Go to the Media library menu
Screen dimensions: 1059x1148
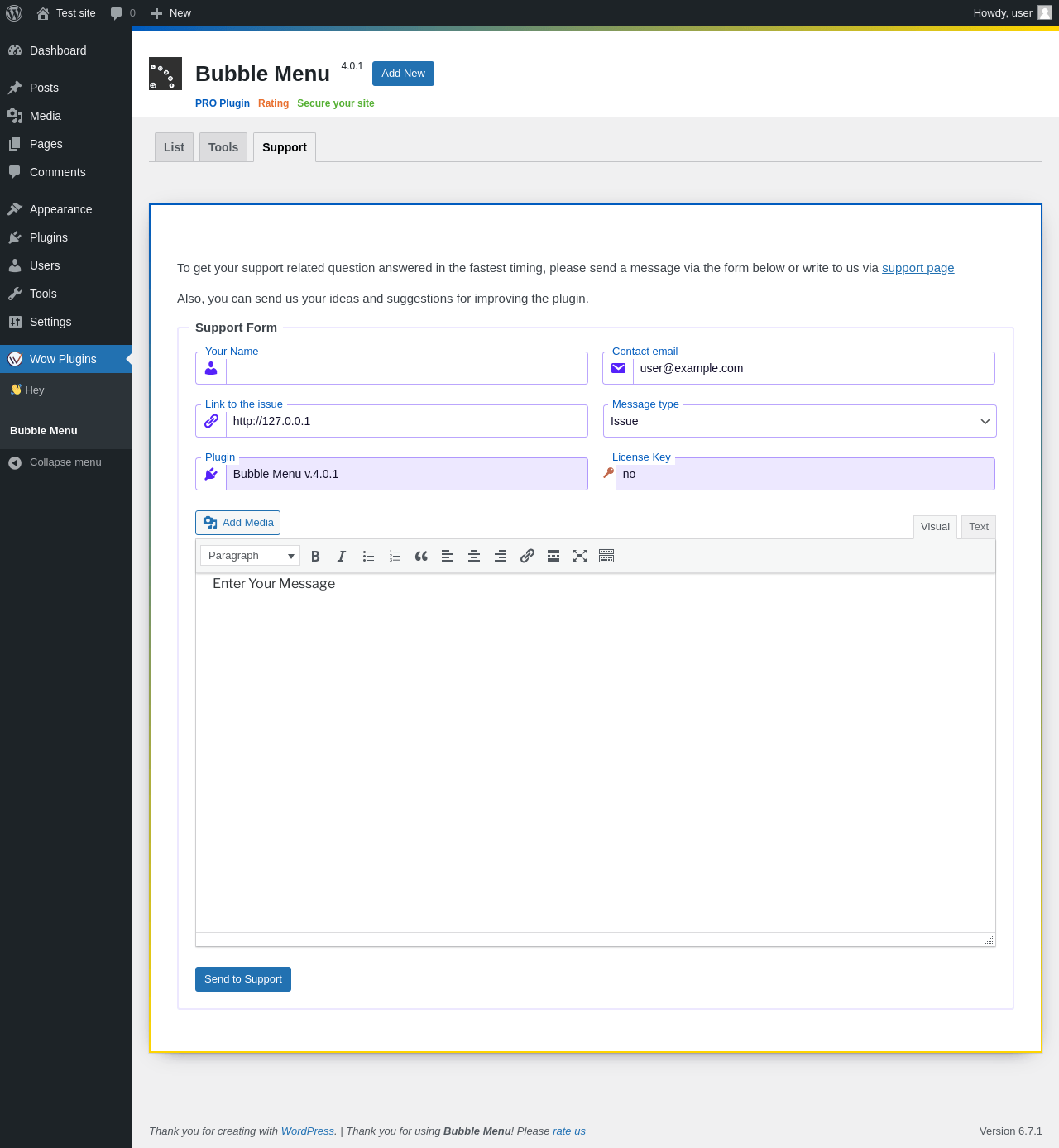pos(66,116)
